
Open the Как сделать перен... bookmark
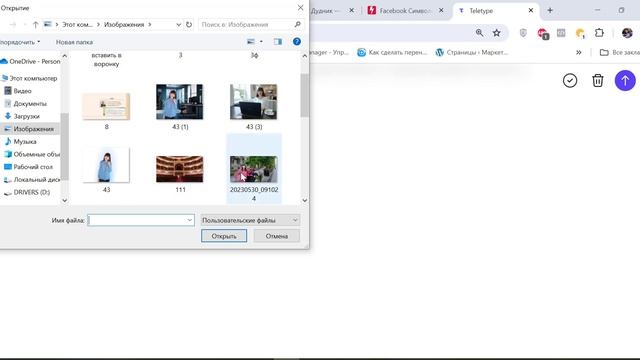click(x=392, y=52)
